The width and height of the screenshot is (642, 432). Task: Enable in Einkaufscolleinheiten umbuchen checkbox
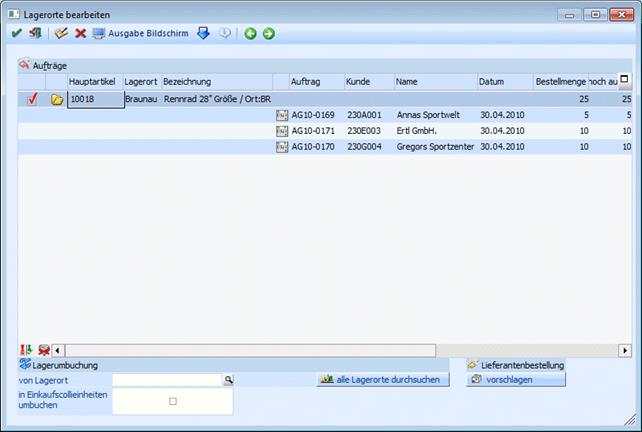[x=173, y=401]
